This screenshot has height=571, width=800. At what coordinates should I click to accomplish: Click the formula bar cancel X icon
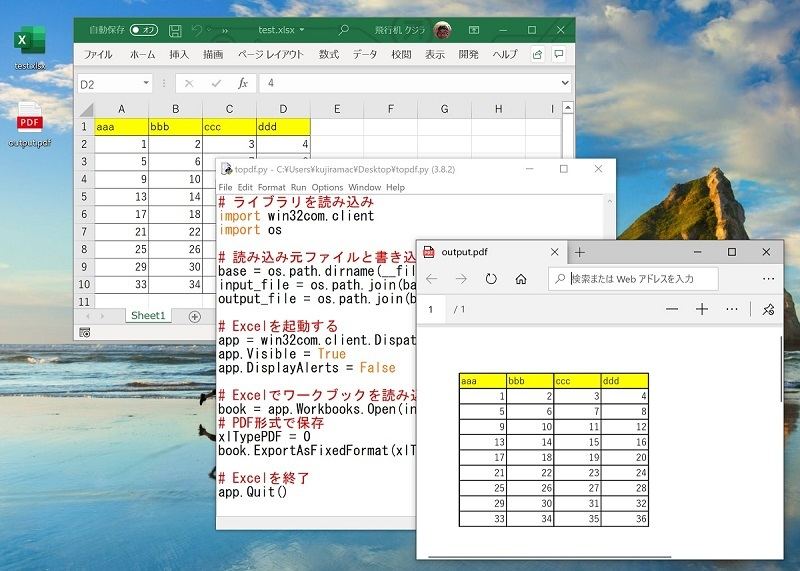[189, 83]
